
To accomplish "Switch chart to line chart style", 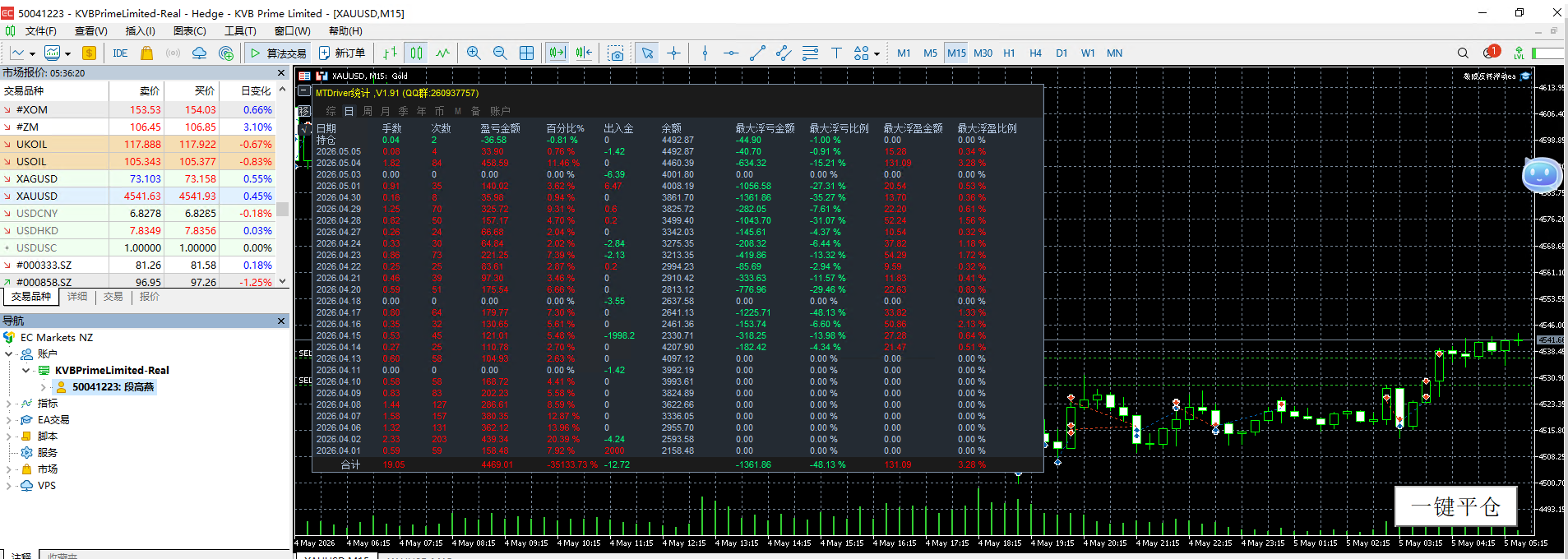I will point(443,53).
